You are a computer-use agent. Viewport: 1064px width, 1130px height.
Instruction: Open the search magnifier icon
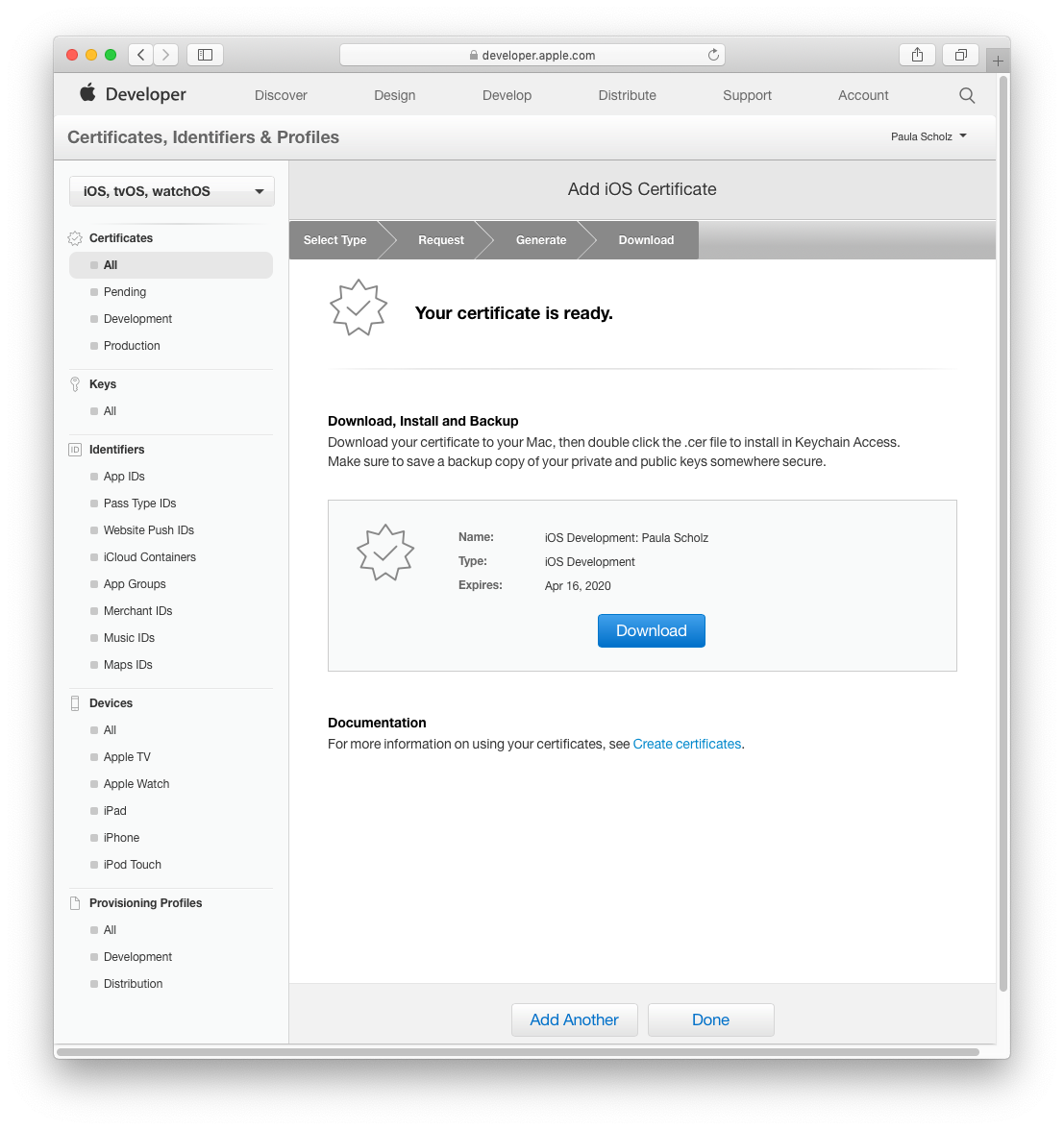(x=967, y=95)
